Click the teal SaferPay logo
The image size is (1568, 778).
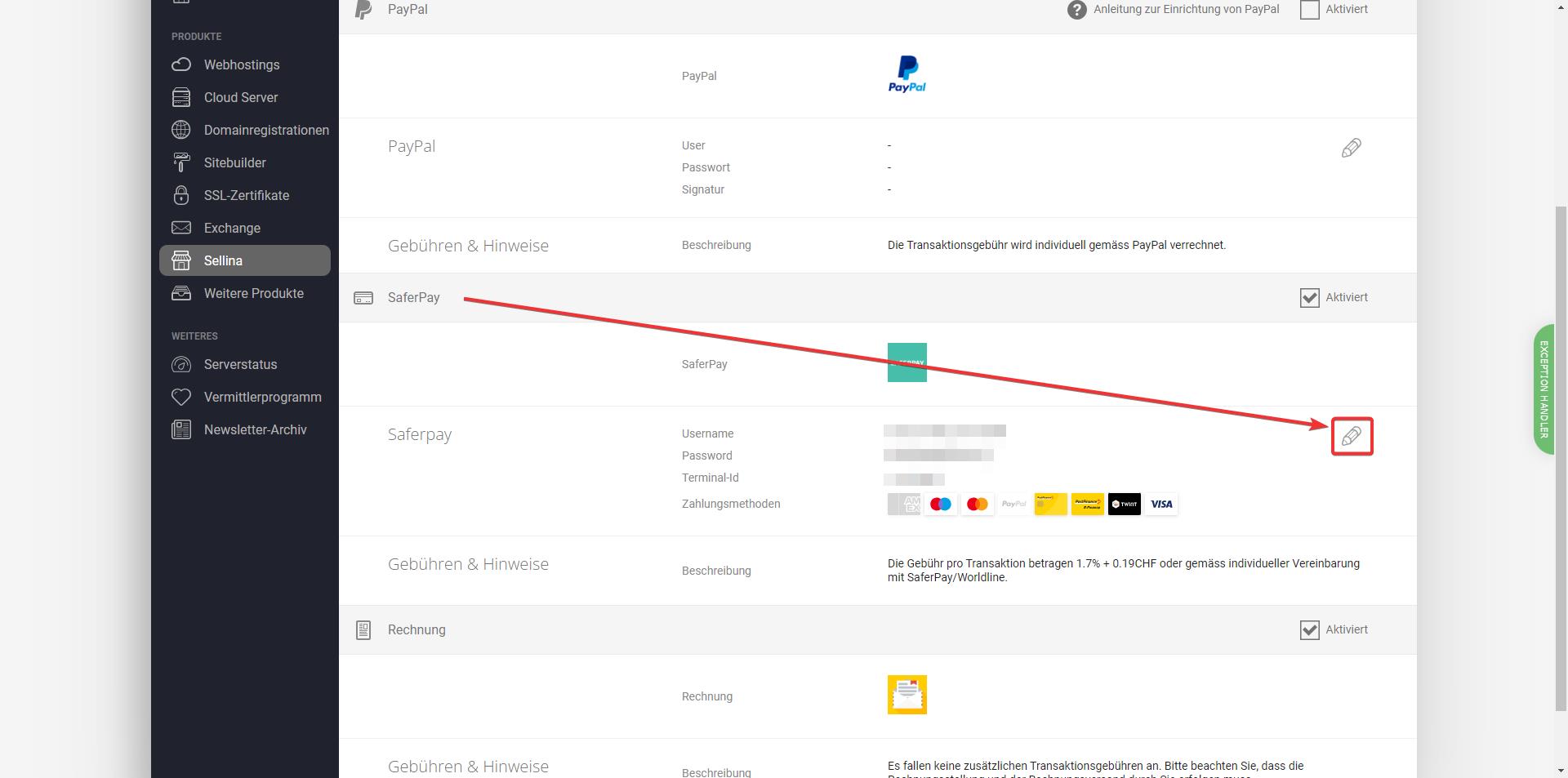tap(907, 362)
